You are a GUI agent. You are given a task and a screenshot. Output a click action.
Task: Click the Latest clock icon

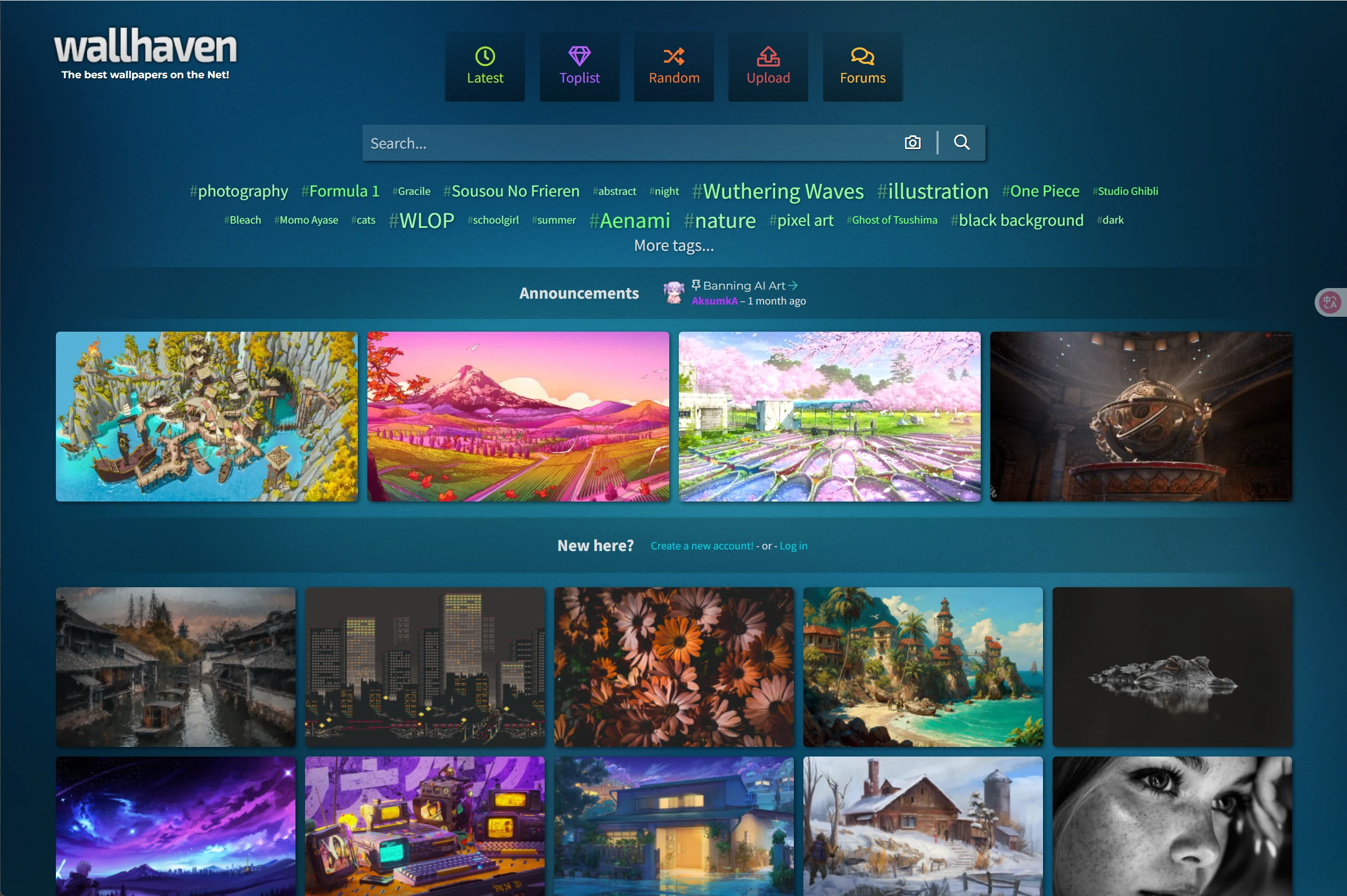[x=484, y=56]
